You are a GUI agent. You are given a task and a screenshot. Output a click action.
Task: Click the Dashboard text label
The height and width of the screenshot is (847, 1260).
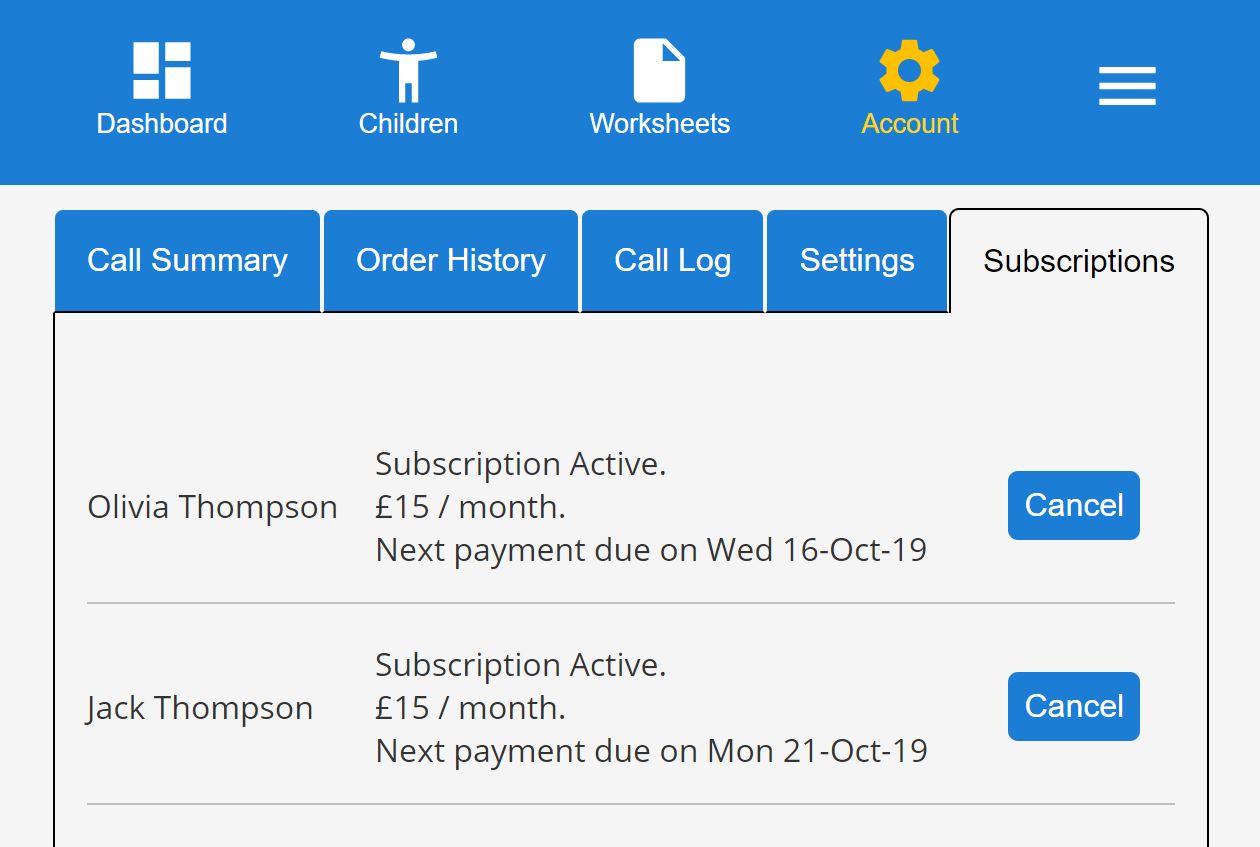point(162,124)
